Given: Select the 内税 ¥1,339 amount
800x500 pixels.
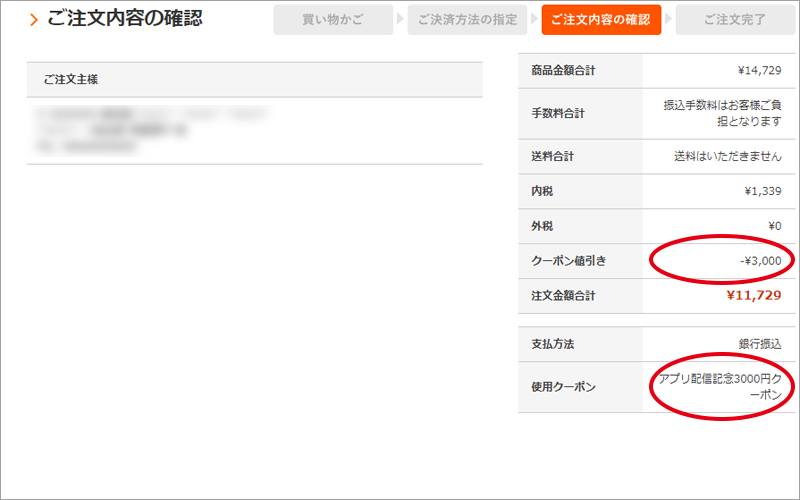Looking at the screenshot, I should [x=762, y=191].
